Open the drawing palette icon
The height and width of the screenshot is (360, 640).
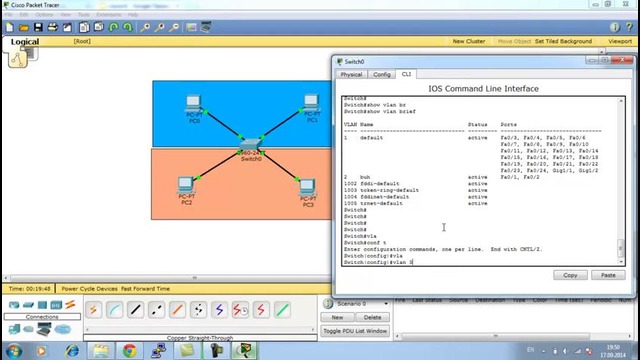point(191,27)
